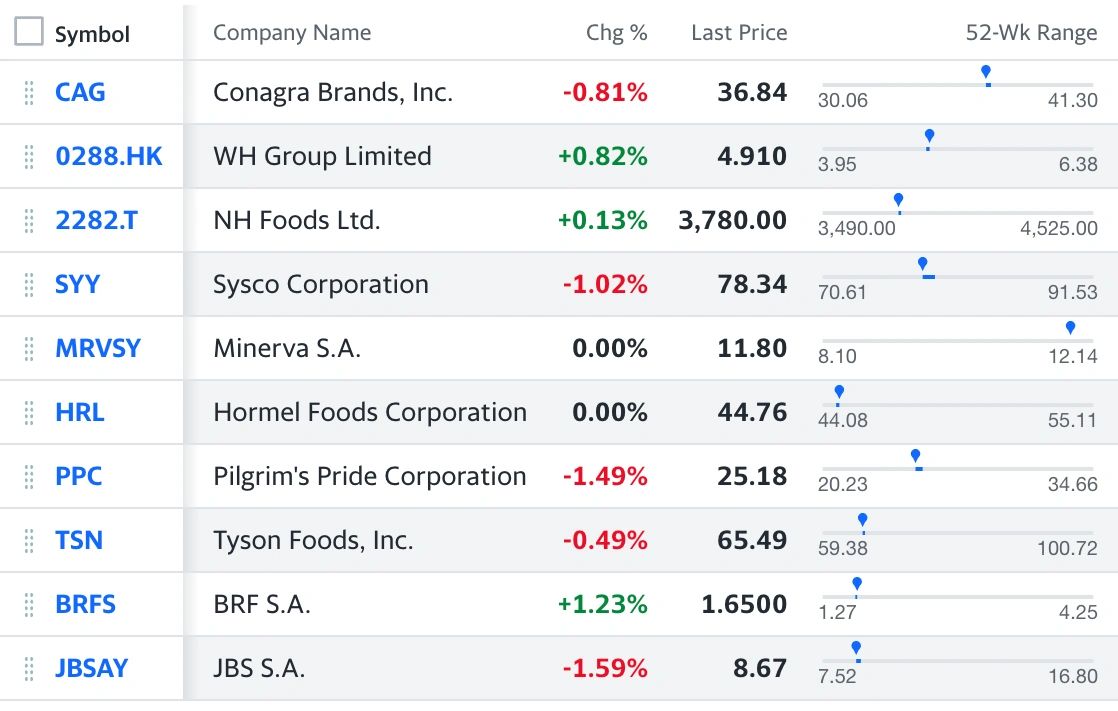Tick the select-all checkbox beside Symbol
The height and width of the screenshot is (711, 1118).
pos(29,32)
